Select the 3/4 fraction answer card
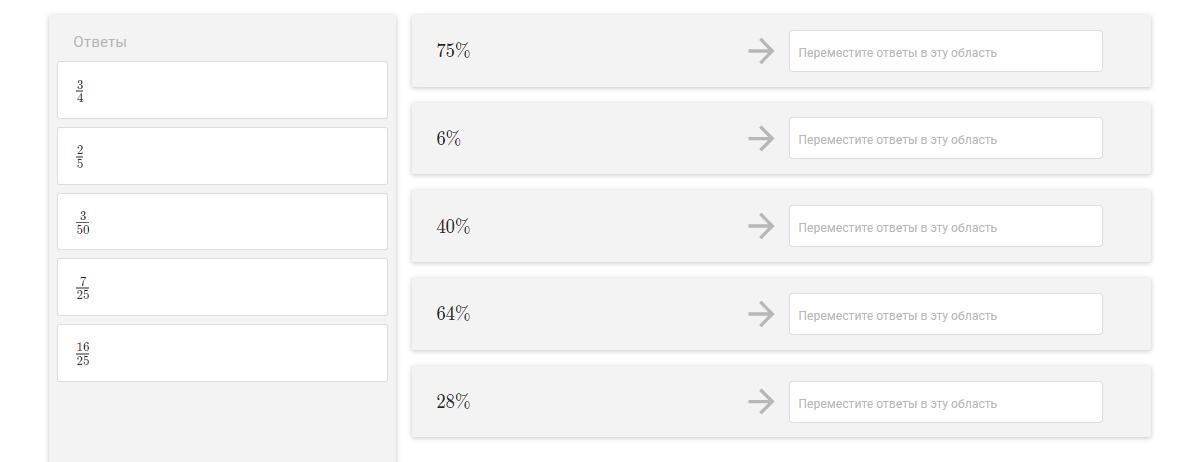This screenshot has height=462, width=1200. point(222,91)
